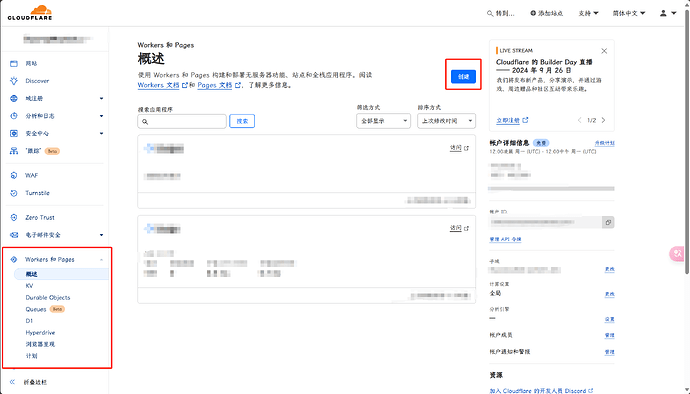690x394 pixels.
Task: Click the 立即注册 link in announcement
Action: (508, 120)
